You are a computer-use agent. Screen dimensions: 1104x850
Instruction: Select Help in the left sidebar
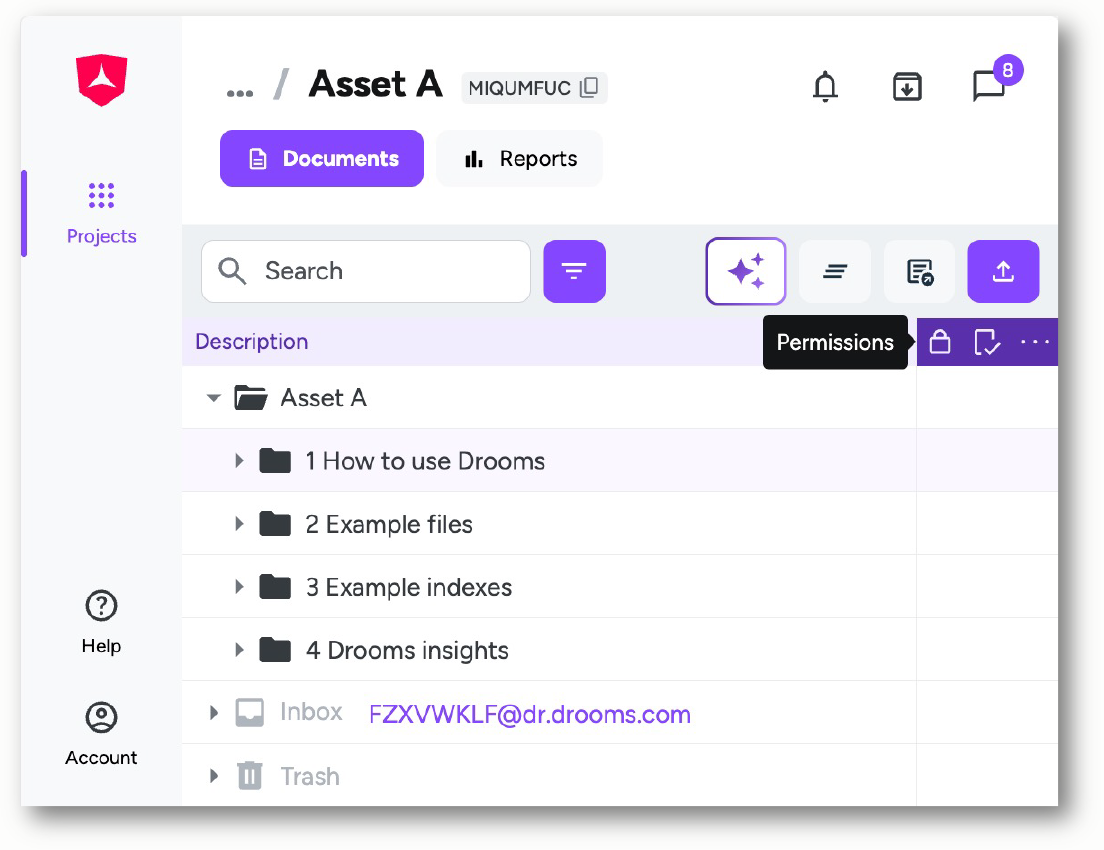101,623
